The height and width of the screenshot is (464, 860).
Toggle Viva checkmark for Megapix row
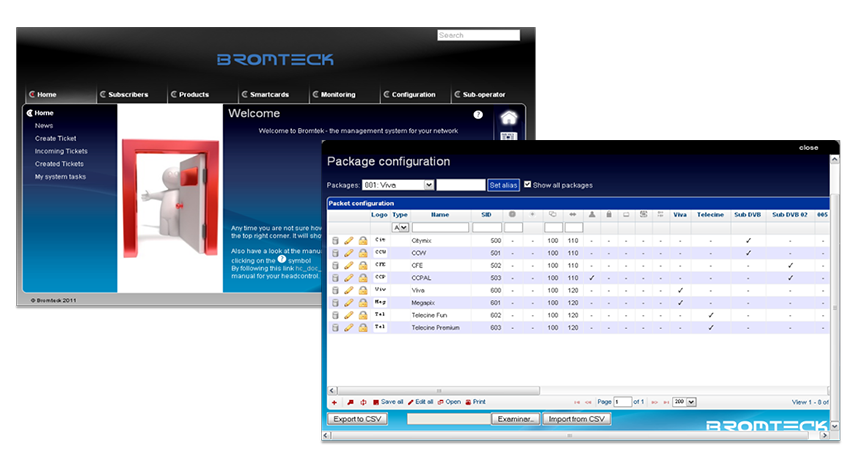681,303
